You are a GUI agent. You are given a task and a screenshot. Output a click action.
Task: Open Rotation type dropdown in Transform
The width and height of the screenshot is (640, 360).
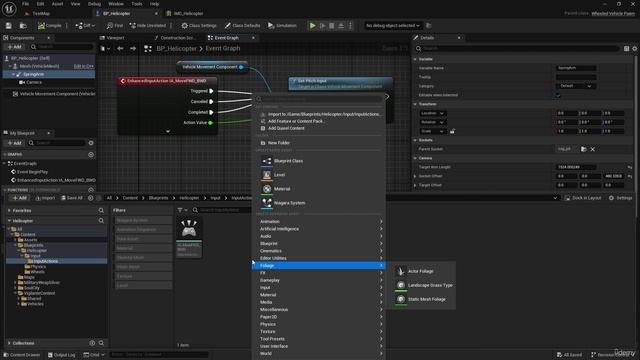pyautogui.click(x=433, y=122)
